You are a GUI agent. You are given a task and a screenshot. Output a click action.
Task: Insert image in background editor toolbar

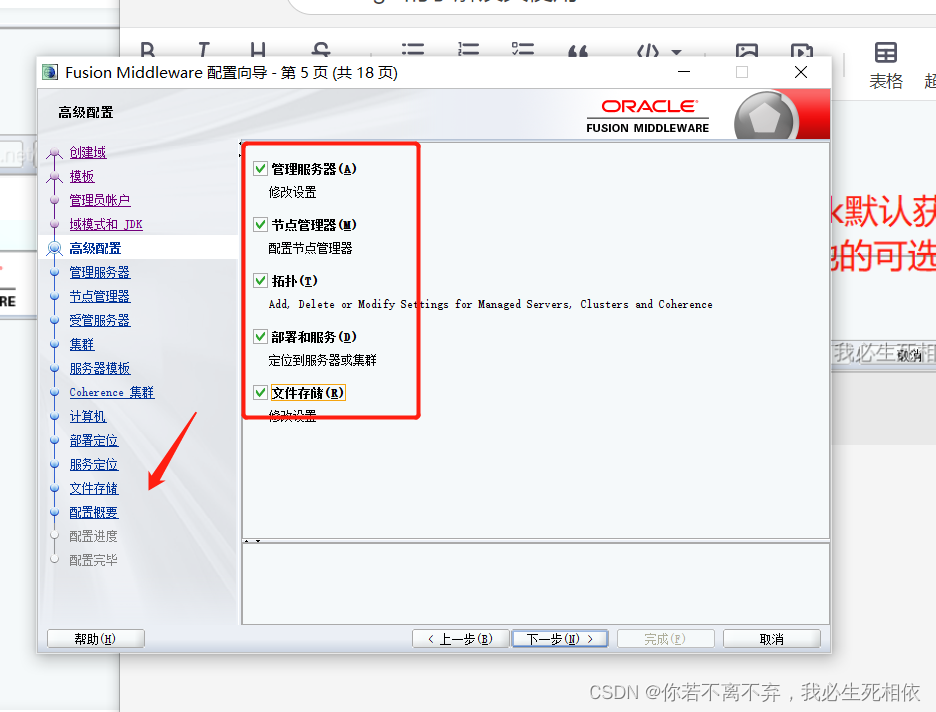pyautogui.click(x=746, y=50)
